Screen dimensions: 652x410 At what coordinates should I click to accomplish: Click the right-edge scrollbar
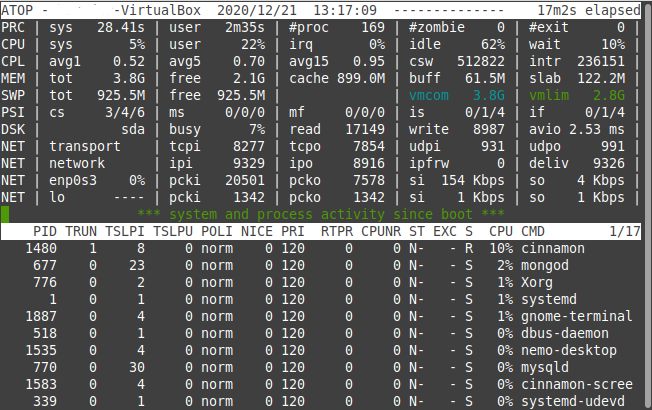(x=647, y=205)
